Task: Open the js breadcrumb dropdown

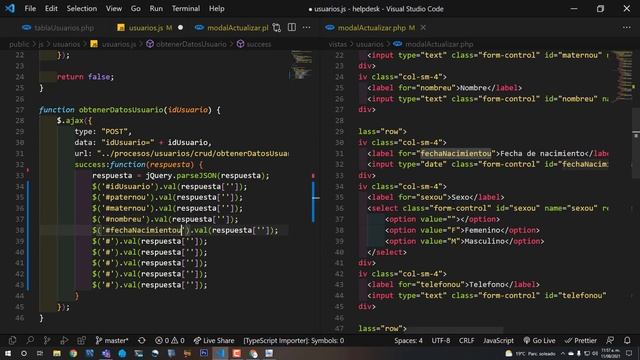Action: click(41, 44)
